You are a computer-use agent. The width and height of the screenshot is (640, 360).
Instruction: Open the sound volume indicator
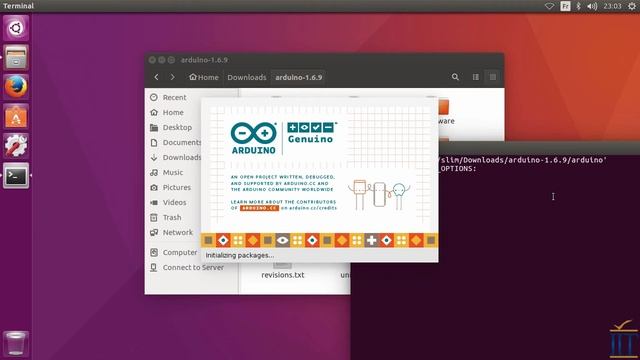592,6
